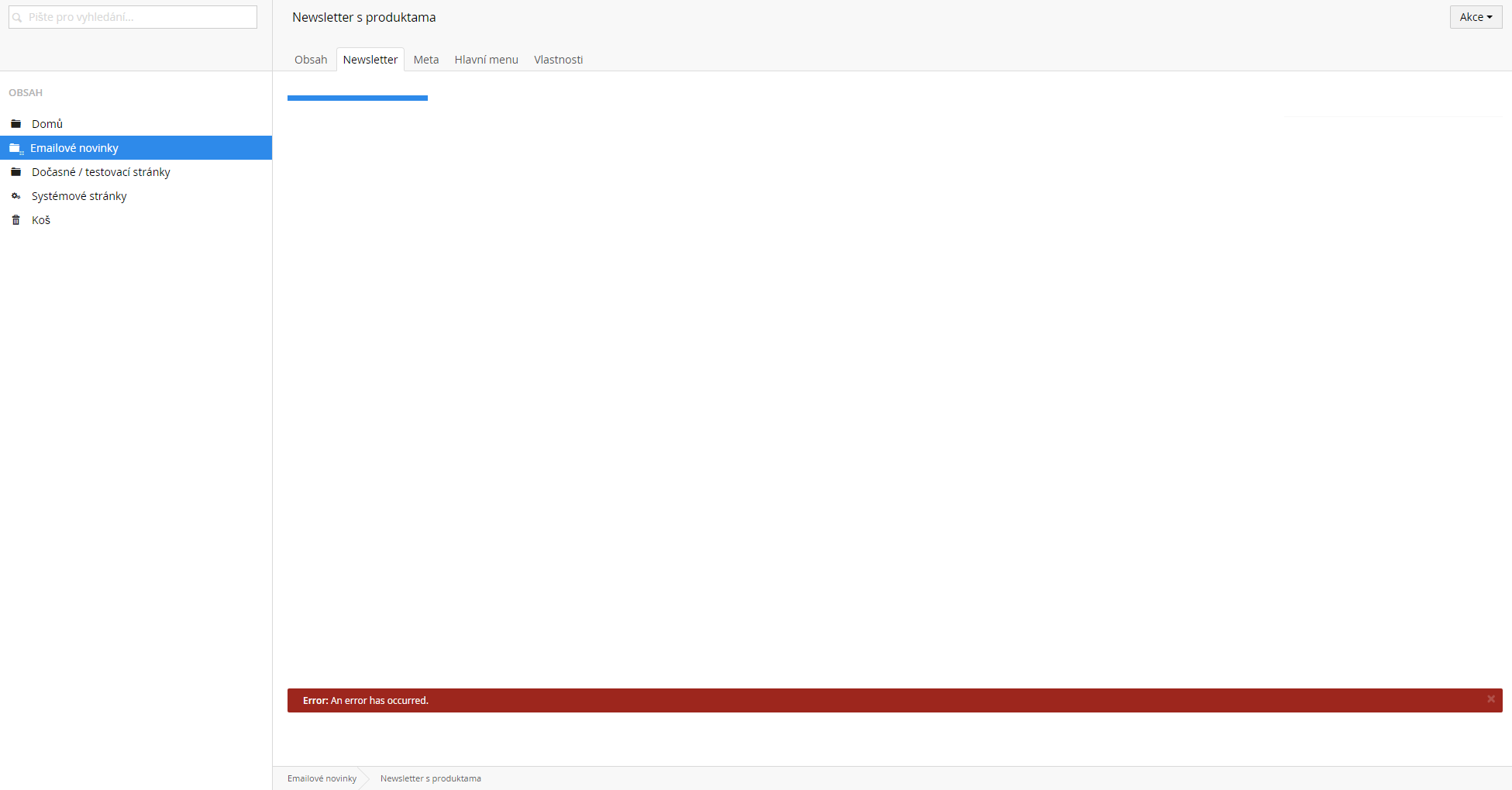Screen dimensions: 1512x790
Task: Click the Domů folder icon
Action: (x=15, y=124)
